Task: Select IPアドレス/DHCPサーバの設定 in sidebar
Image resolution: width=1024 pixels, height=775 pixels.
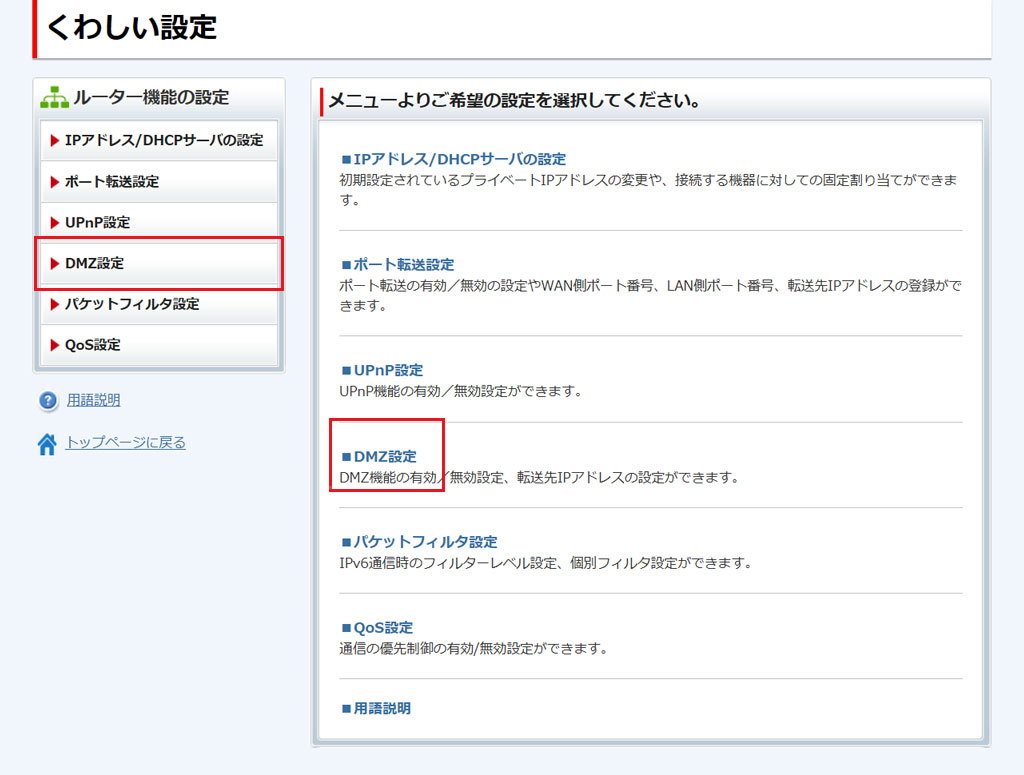Action: point(163,141)
